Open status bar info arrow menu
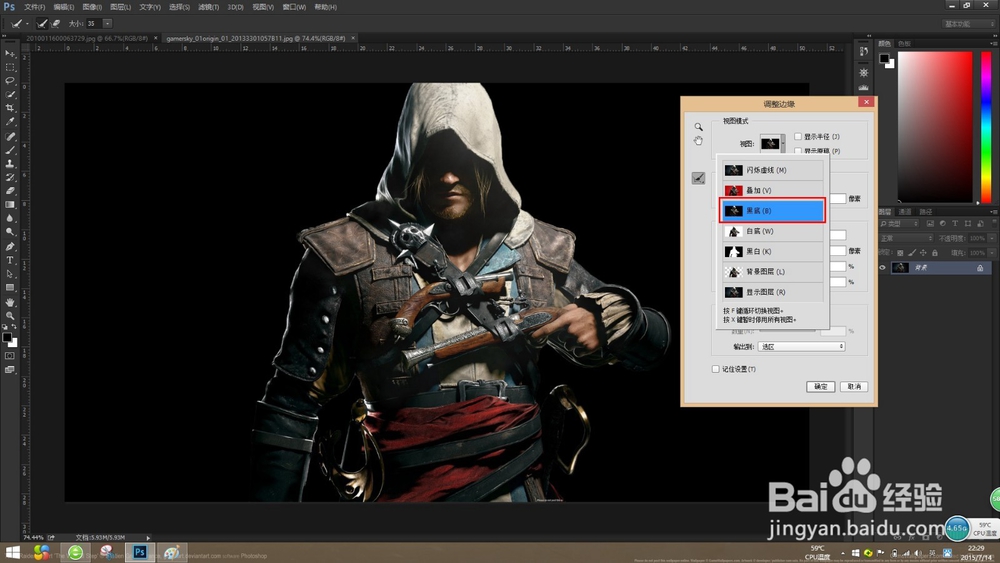The image size is (1000, 563). [149, 537]
